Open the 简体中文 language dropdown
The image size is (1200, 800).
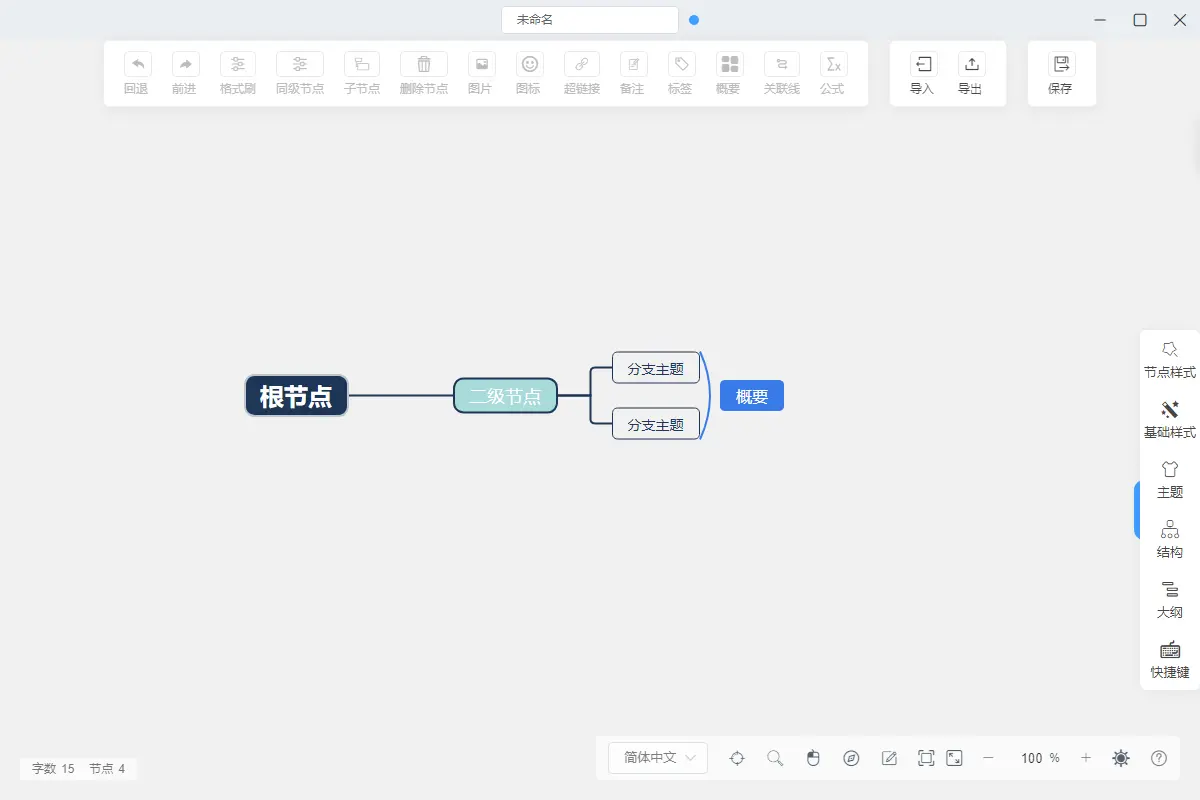click(x=658, y=758)
